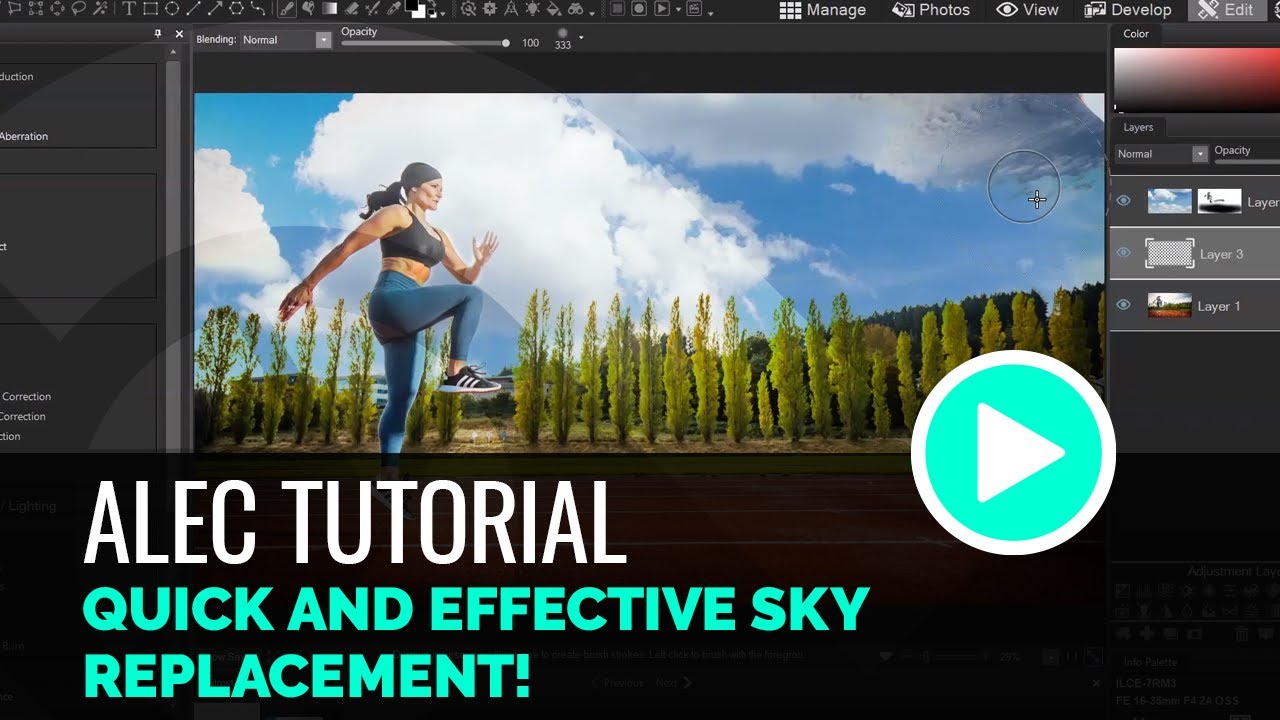
Task: Select the eraser tool
Action: coord(352,9)
